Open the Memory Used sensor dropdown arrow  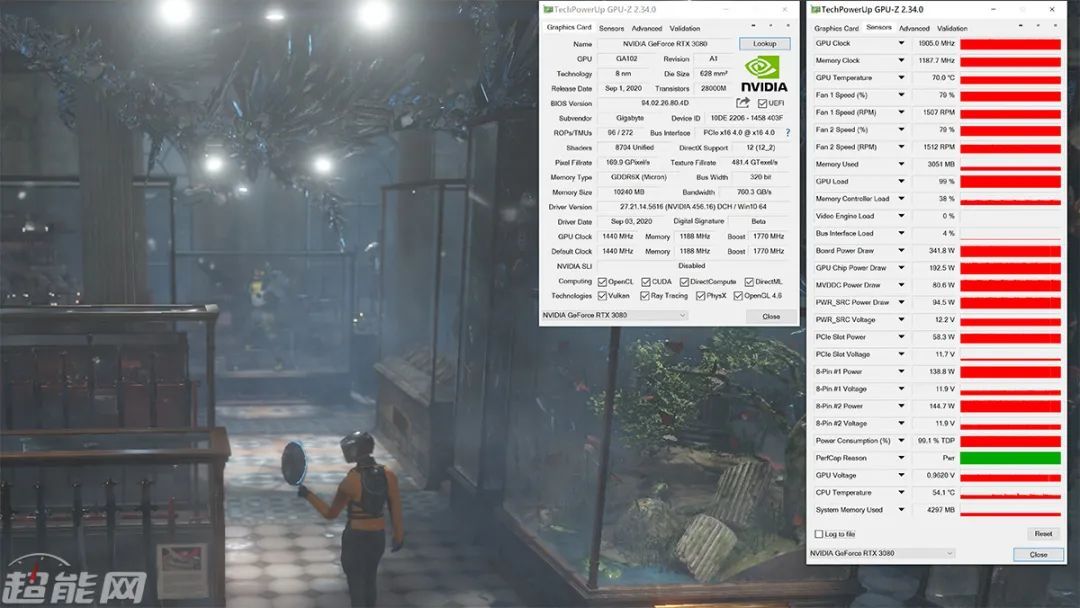(x=901, y=164)
